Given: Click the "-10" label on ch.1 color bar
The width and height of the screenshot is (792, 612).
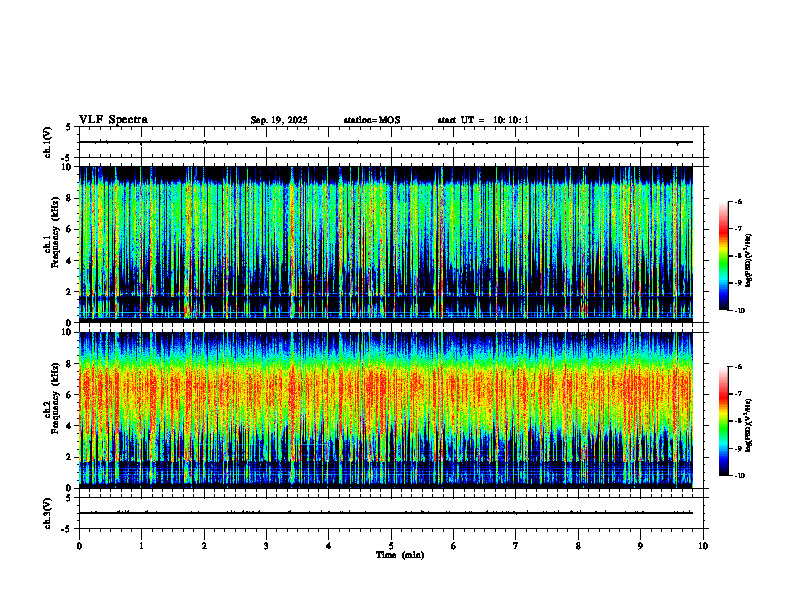Looking at the screenshot, I should [739, 311].
